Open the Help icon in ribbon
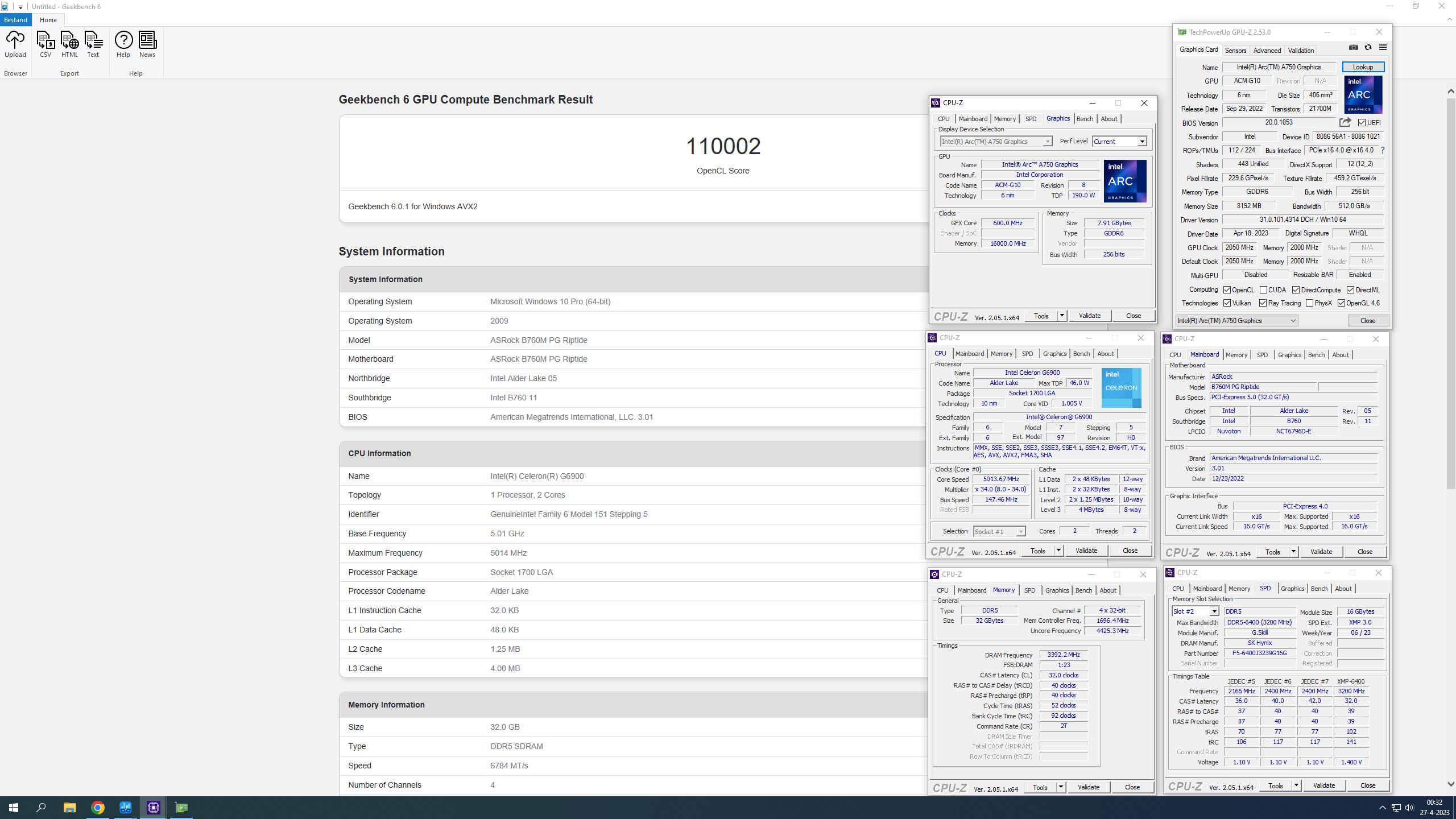This screenshot has height=819, width=1456. click(123, 44)
